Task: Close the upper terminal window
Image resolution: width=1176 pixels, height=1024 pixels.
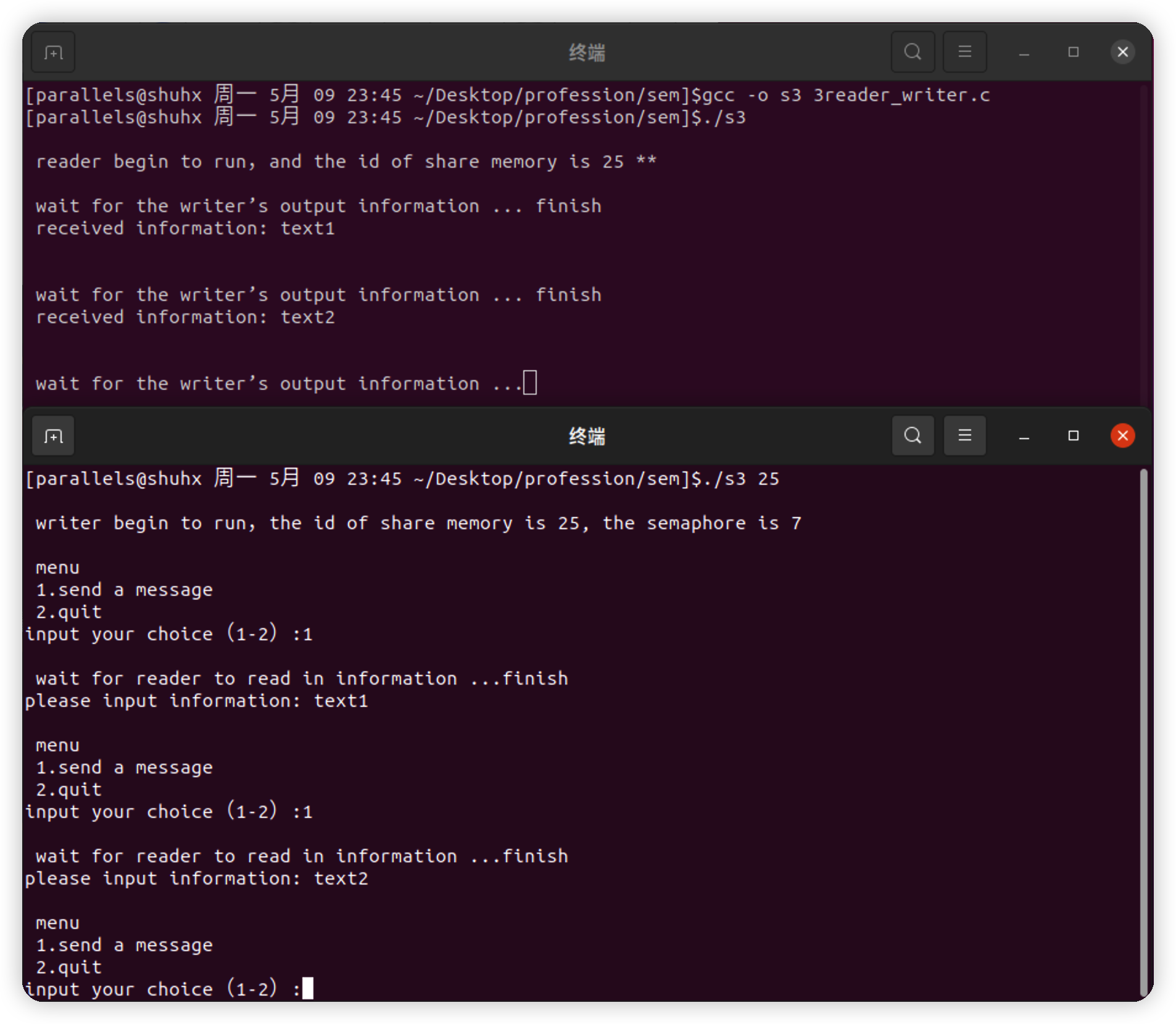Action: click(x=1122, y=52)
